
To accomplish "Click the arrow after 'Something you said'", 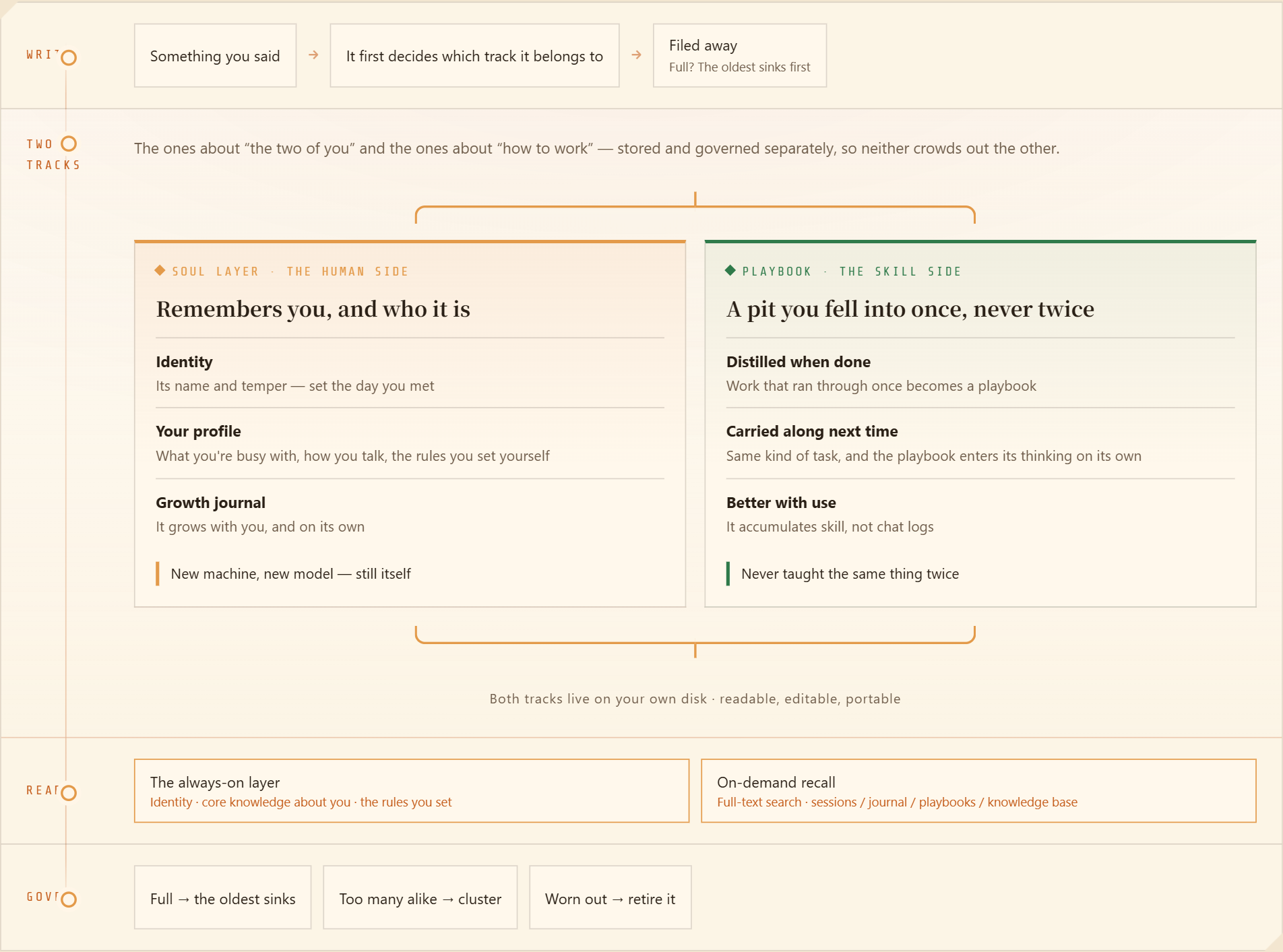I will (x=313, y=55).
